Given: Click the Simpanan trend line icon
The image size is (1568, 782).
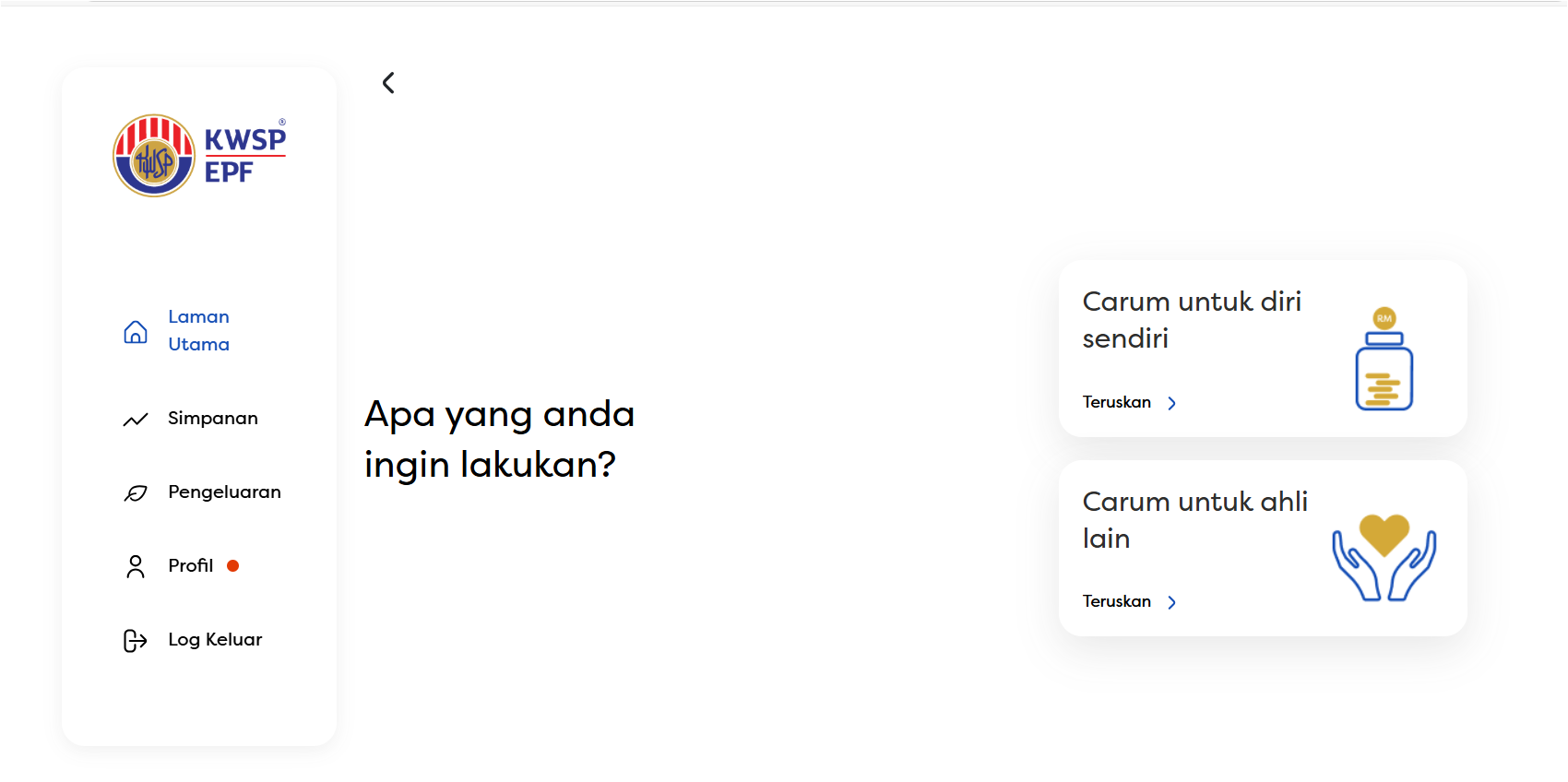Looking at the screenshot, I should coord(136,420).
